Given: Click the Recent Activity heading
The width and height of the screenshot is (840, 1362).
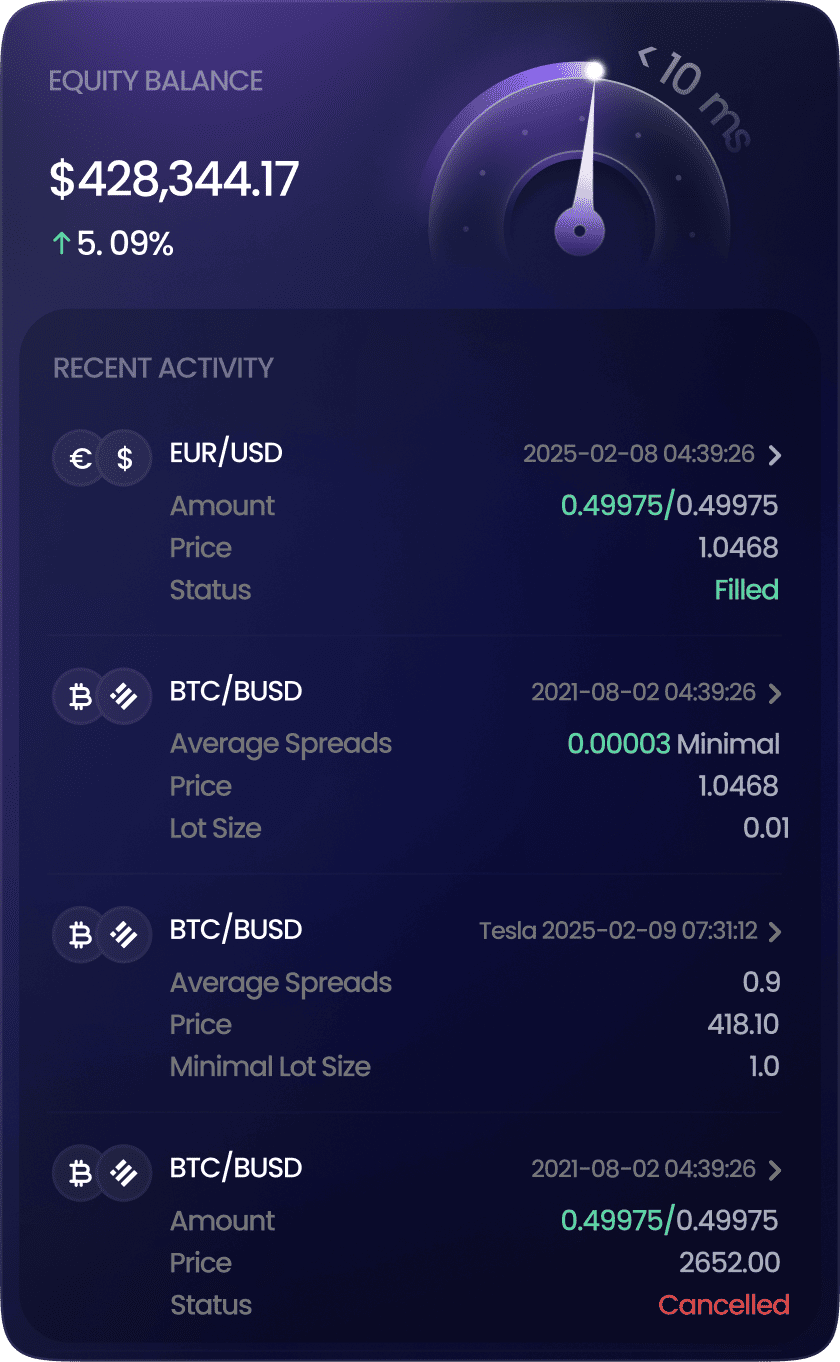Looking at the screenshot, I should [x=163, y=368].
